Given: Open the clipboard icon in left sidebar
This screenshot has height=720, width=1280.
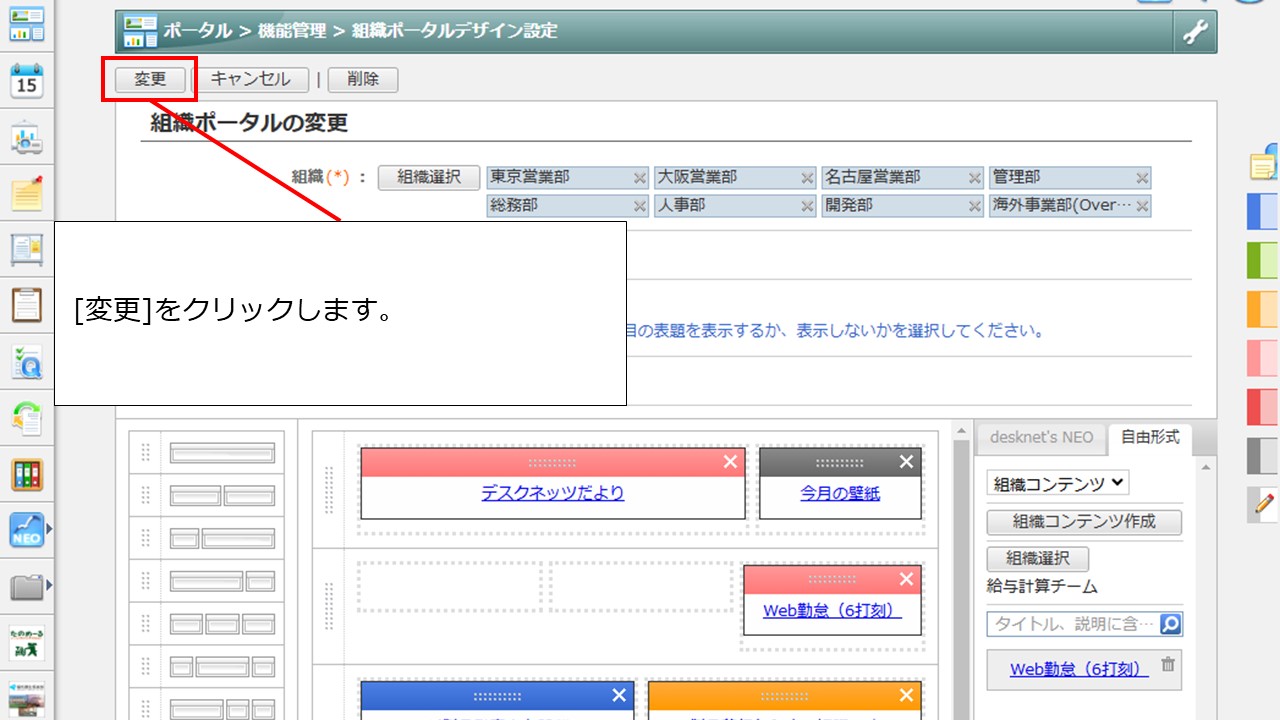Looking at the screenshot, I should [x=27, y=305].
